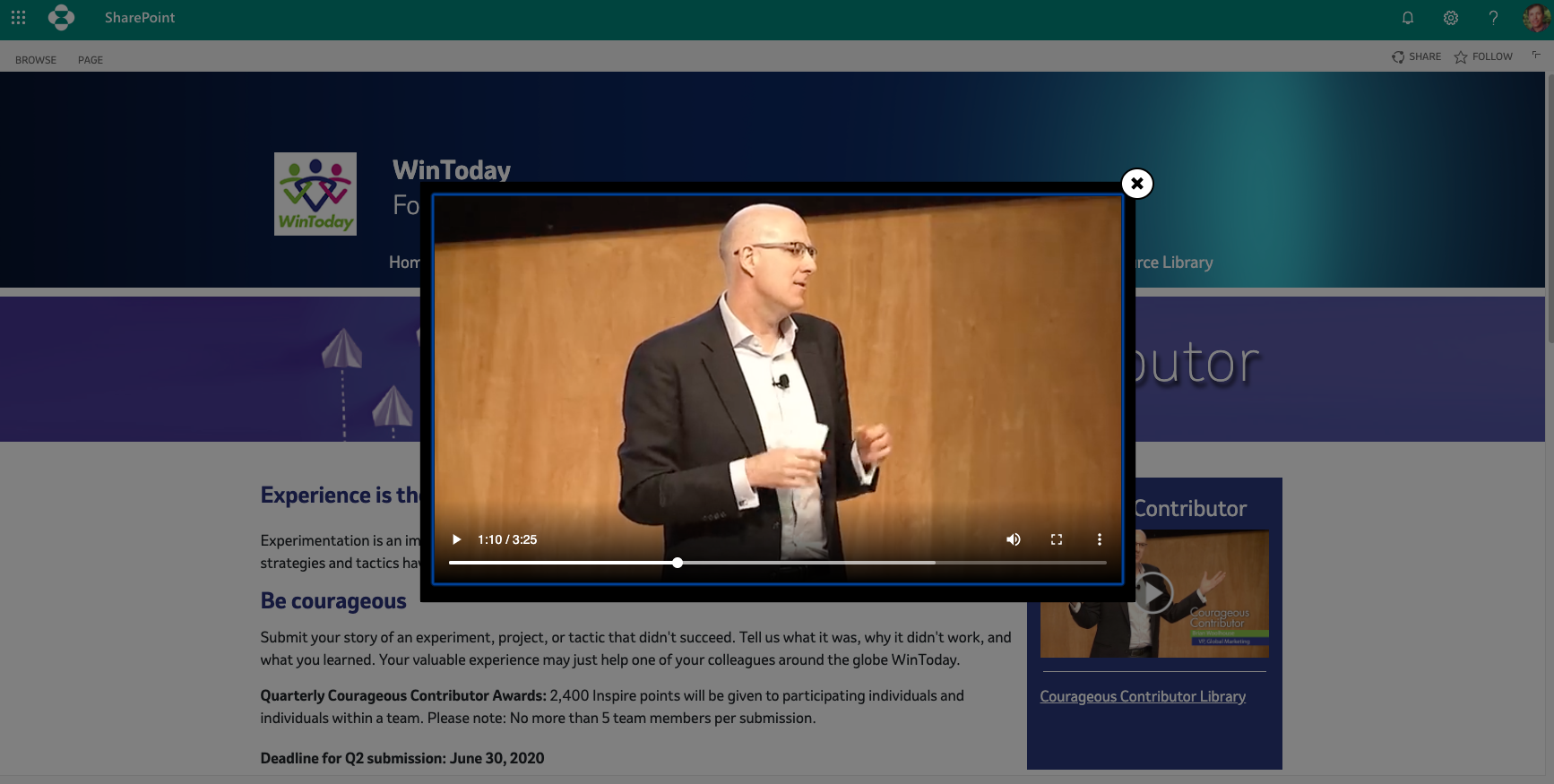This screenshot has height=784, width=1554.
Task: Play the paused video
Action: pyautogui.click(x=456, y=539)
